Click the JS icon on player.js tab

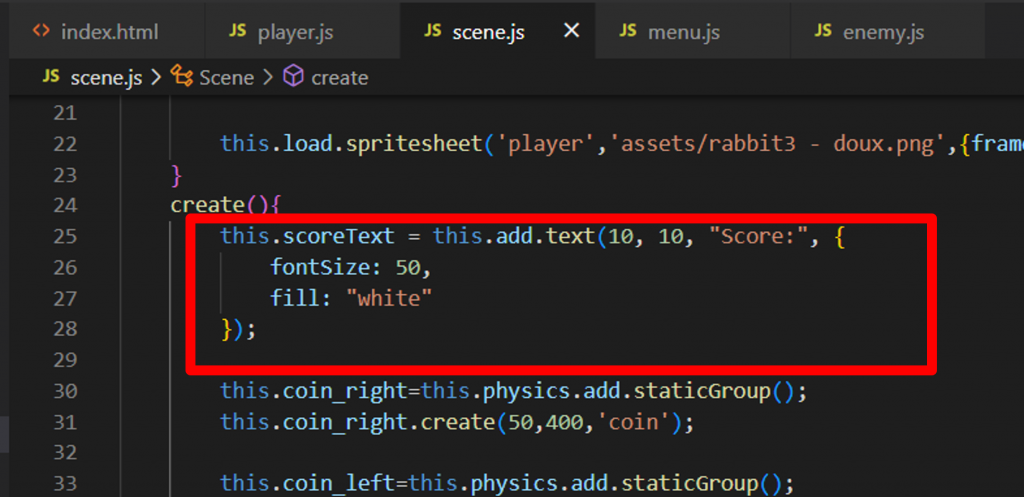tap(238, 31)
